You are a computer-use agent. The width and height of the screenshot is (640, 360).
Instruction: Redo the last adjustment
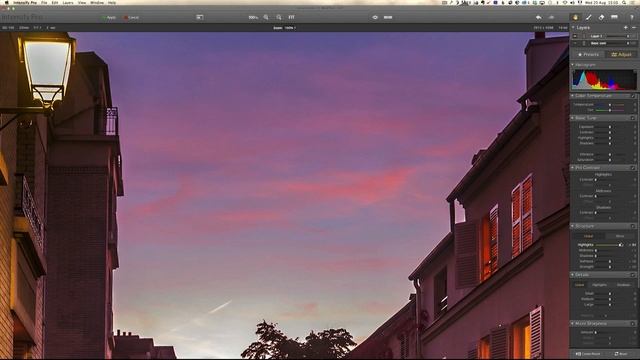pyautogui.click(x=551, y=17)
